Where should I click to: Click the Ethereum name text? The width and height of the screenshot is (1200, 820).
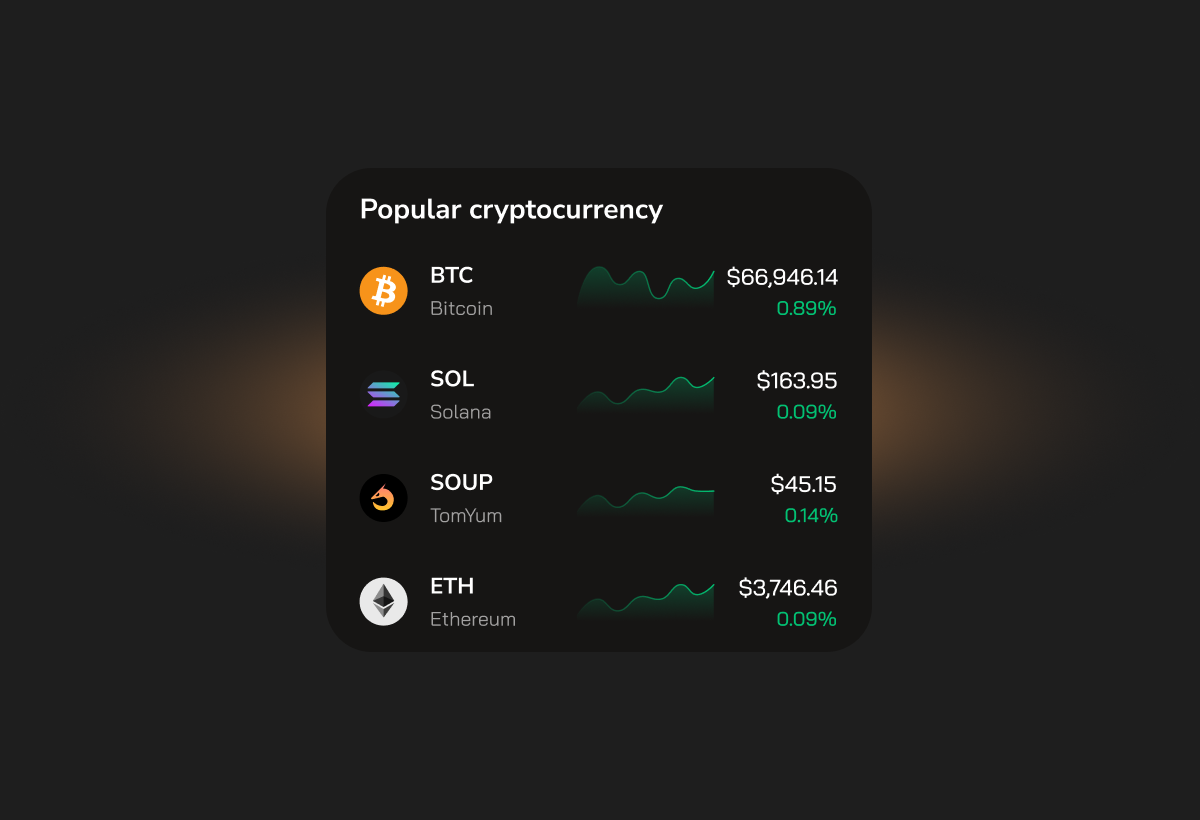point(473,619)
